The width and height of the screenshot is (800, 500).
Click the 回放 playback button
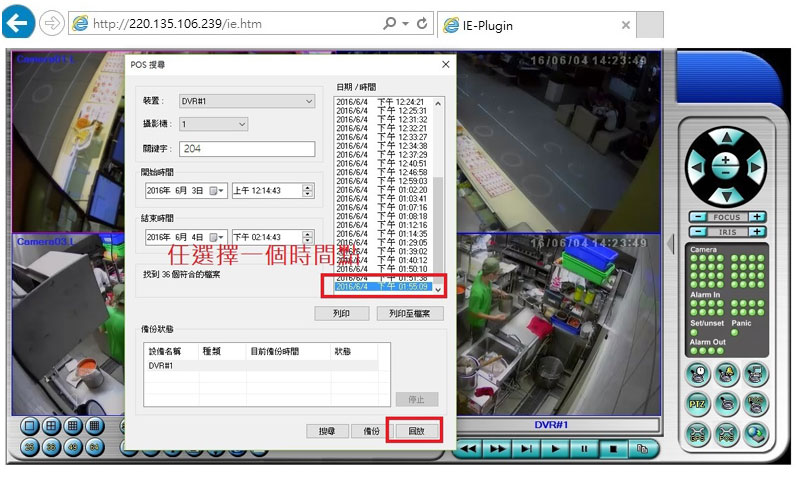pos(416,431)
